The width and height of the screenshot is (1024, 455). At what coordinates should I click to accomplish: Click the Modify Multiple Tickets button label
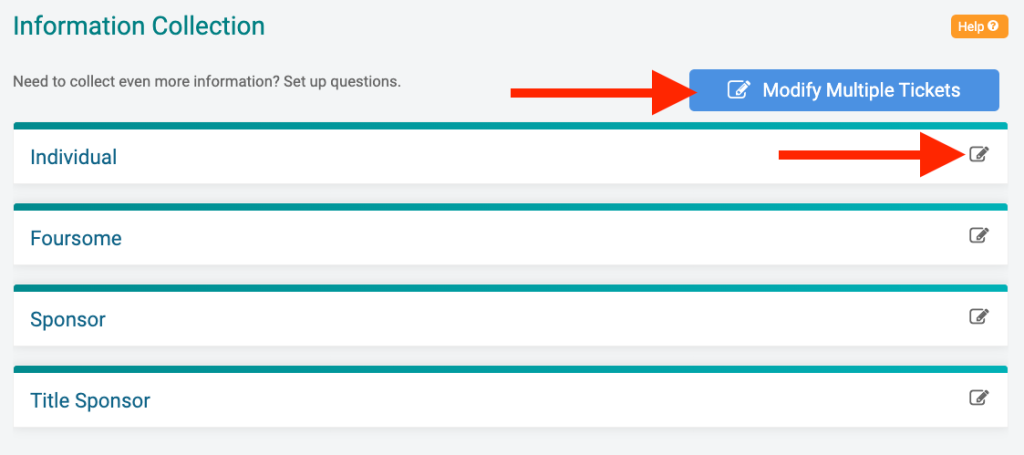pos(861,90)
